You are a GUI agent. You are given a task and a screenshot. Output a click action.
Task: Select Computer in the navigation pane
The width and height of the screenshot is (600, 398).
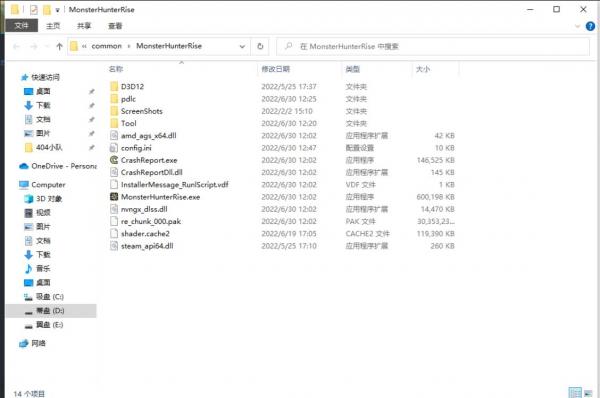(x=48, y=184)
